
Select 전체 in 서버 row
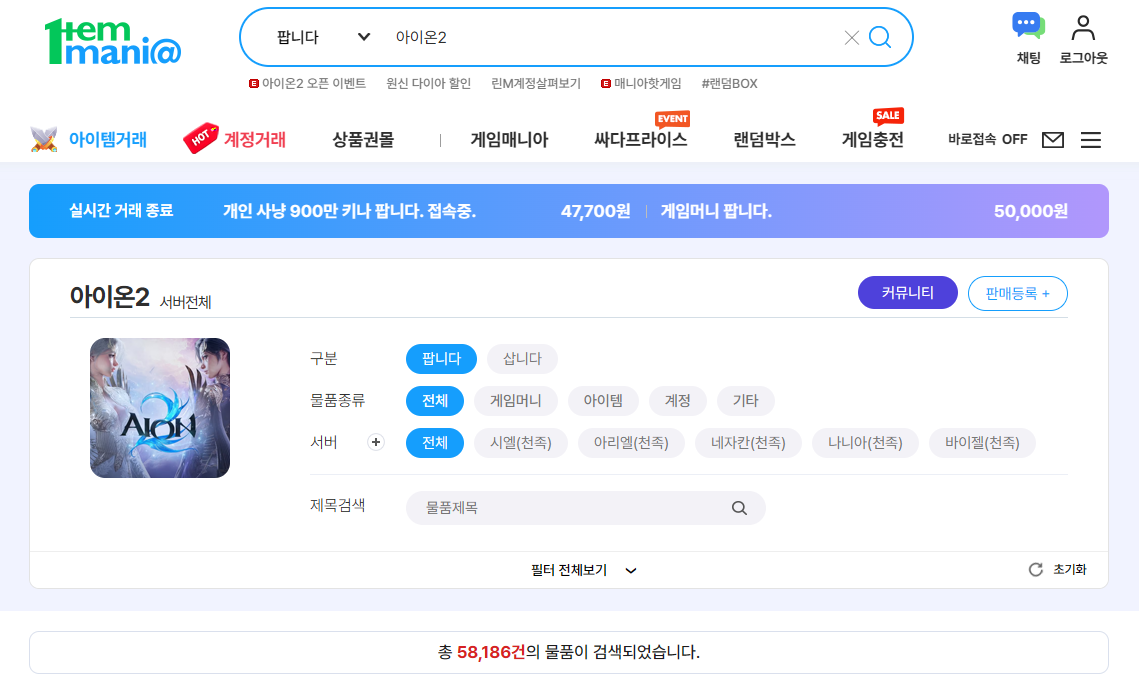pos(435,443)
